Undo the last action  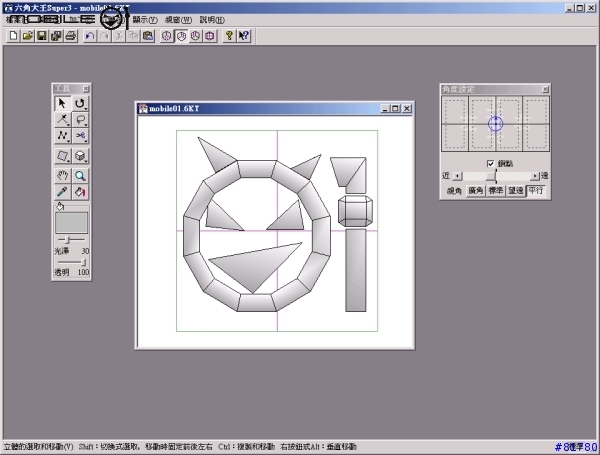point(90,36)
